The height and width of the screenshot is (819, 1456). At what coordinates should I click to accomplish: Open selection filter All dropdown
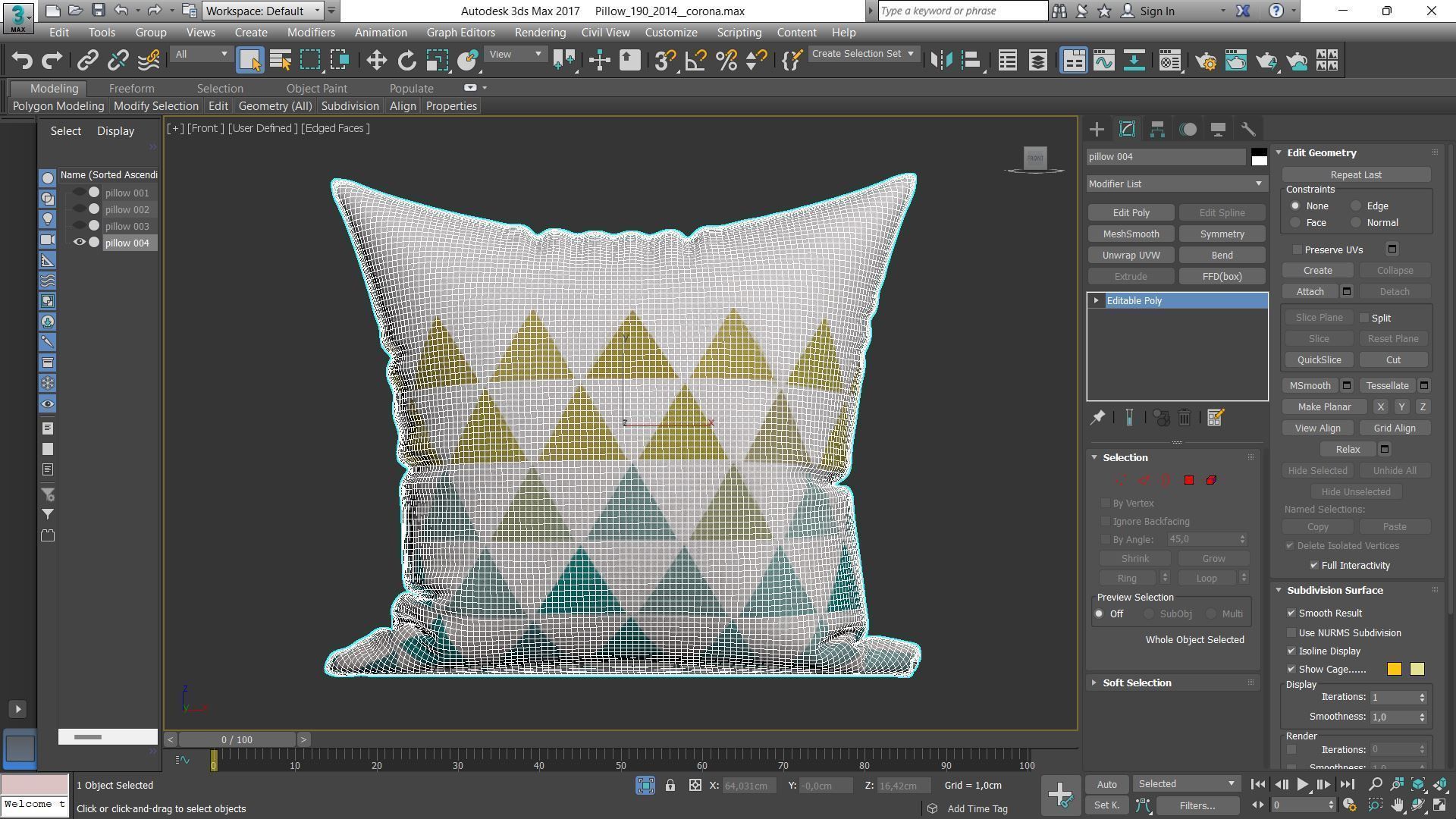201,54
